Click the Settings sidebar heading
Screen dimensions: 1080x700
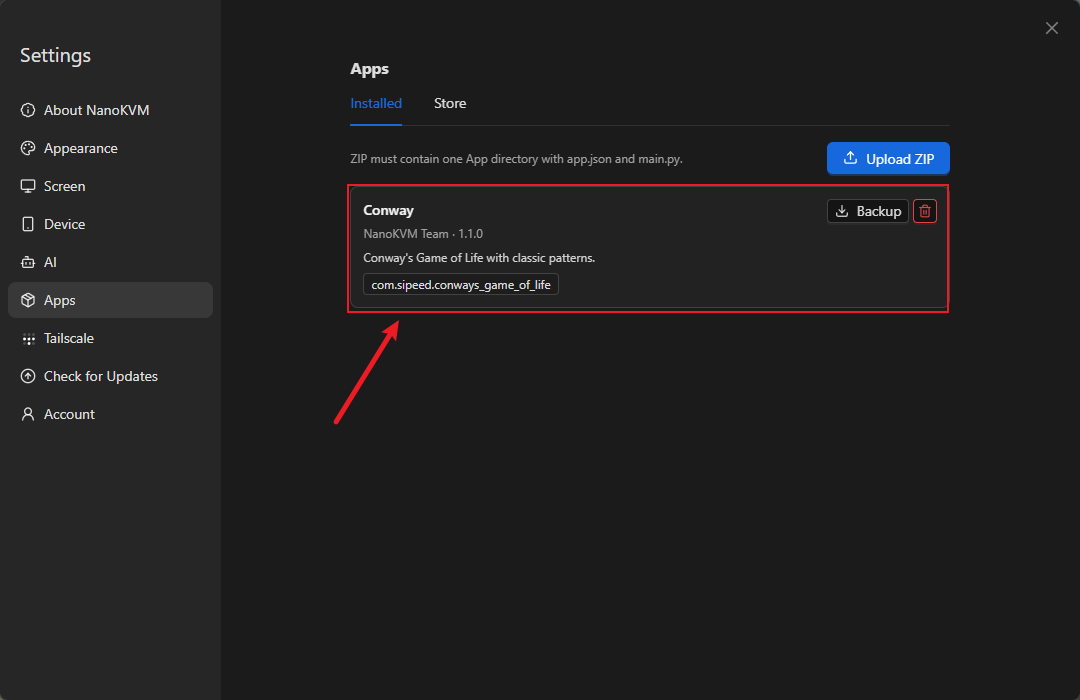click(x=55, y=55)
